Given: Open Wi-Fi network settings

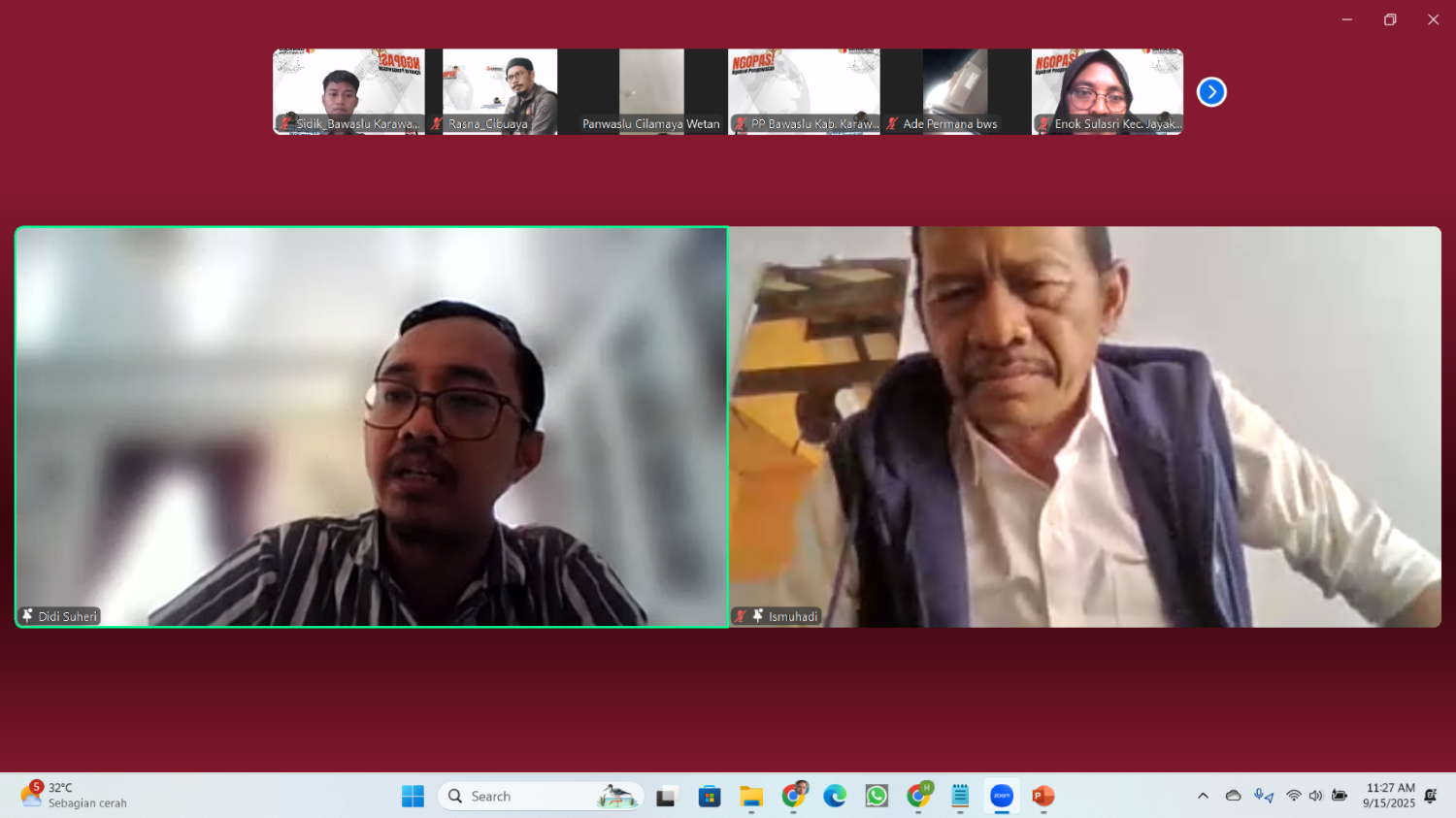Looking at the screenshot, I should point(1294,796).
